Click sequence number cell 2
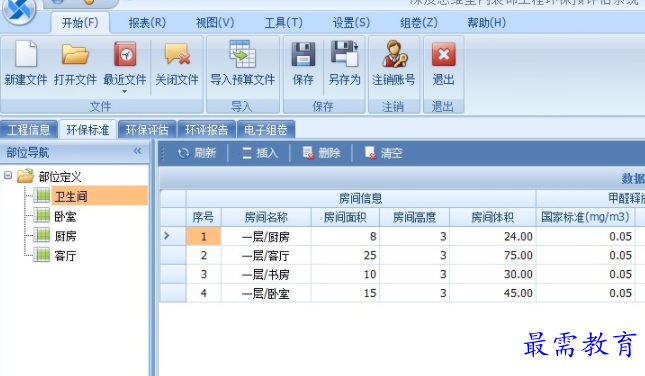The width and height of the screenshot is (645, 376). (204, 255)
